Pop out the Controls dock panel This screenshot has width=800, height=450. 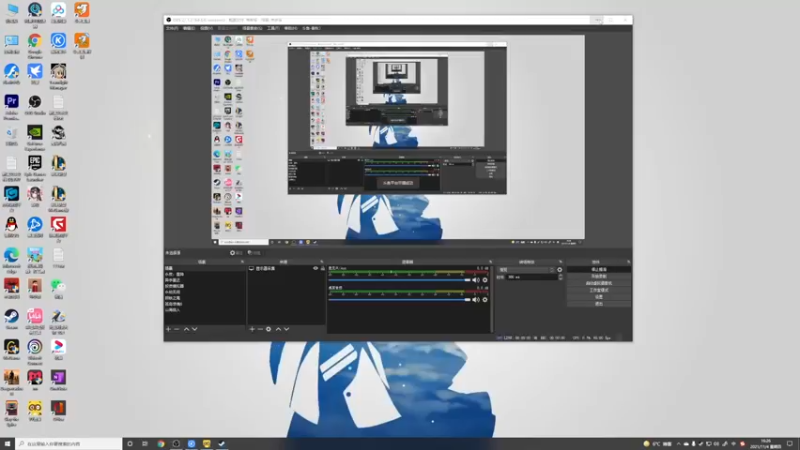pyautogui.click(x=629, y=262)
